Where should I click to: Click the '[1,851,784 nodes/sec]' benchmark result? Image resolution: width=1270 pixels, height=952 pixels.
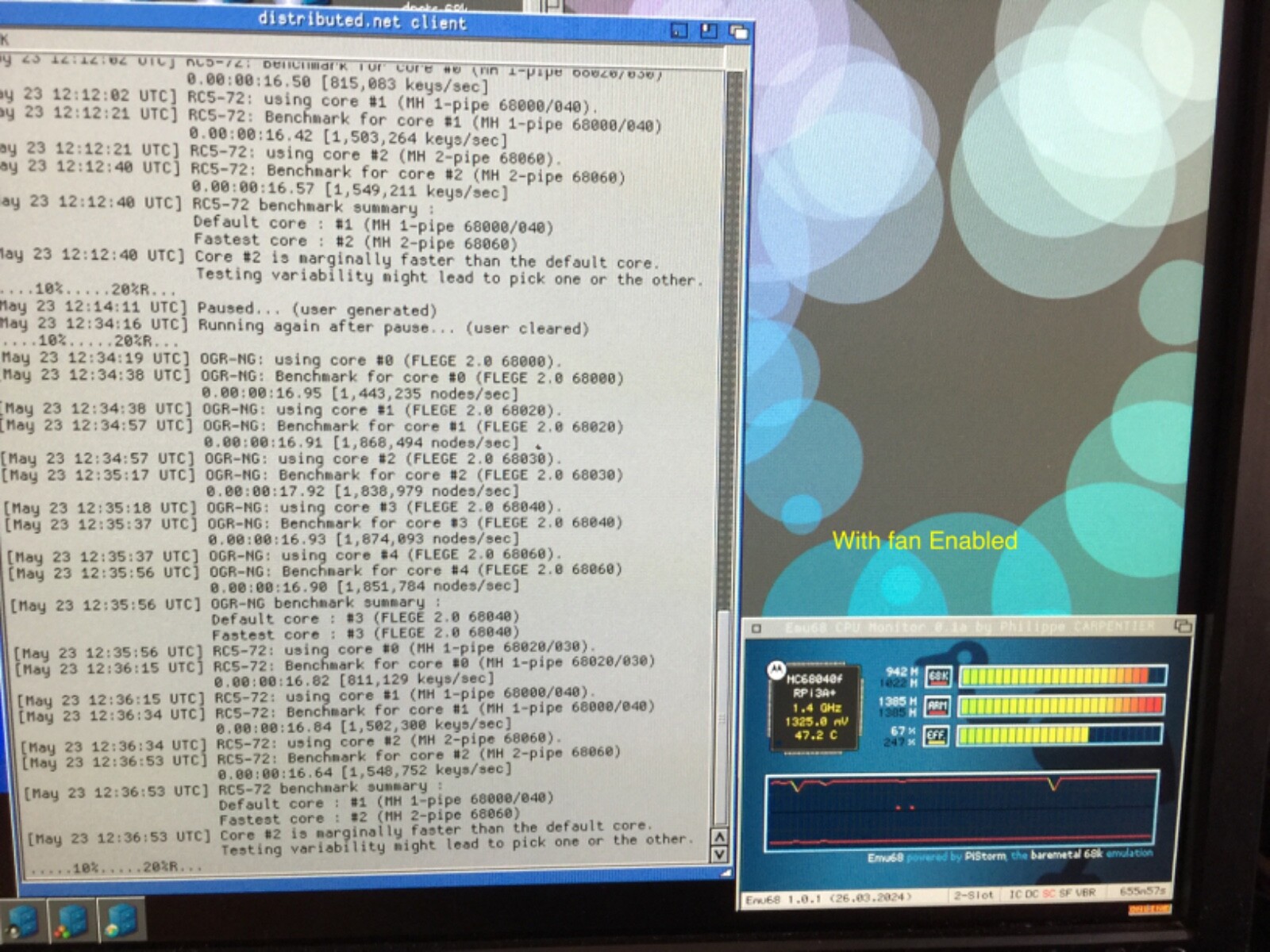[429, 585]
